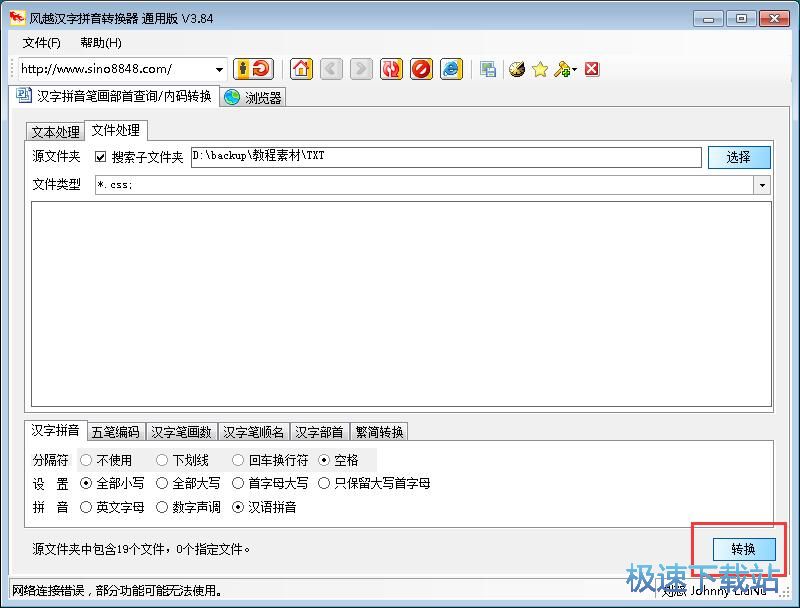This screenshot has height=608, width=800.
Task: Minimize the window
Action: coord(708,19)
